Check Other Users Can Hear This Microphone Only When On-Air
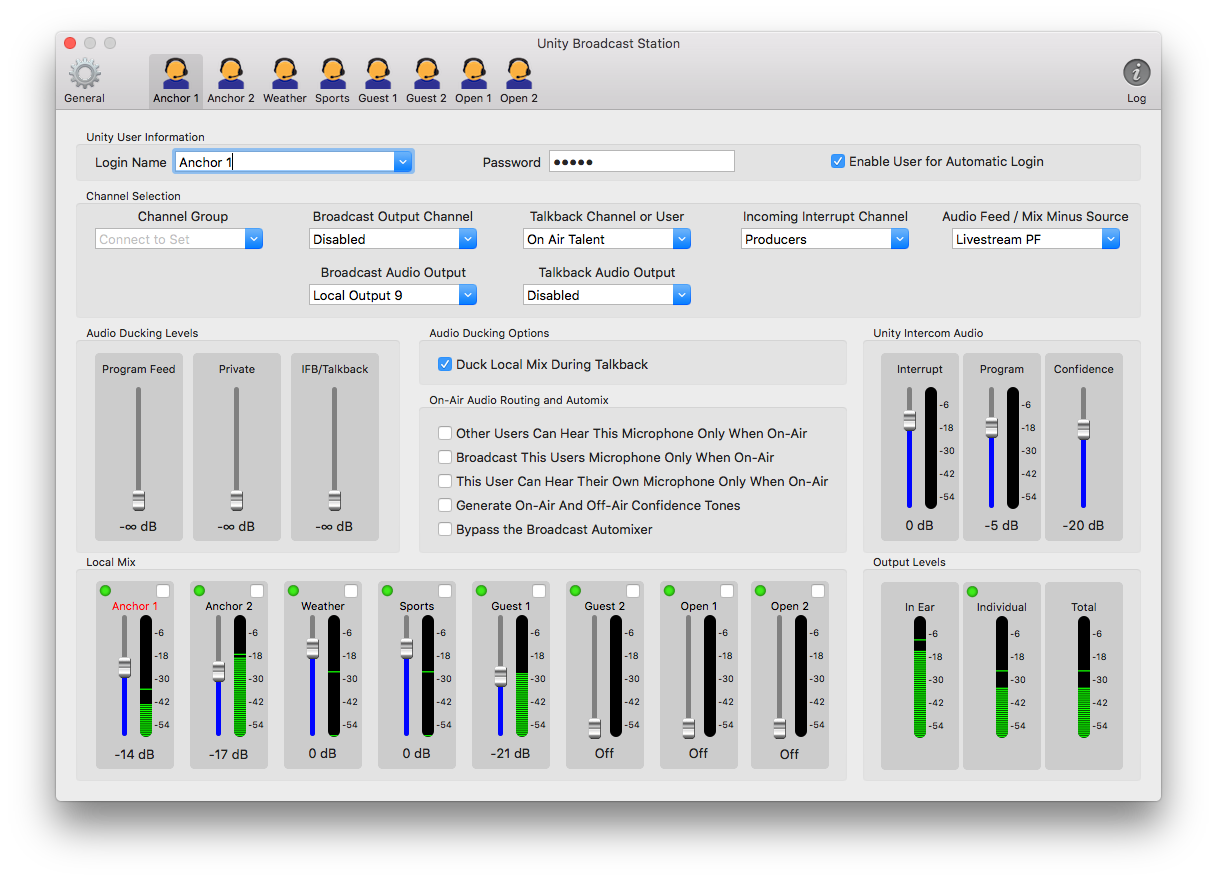This screenshot has width=1217, height=881. tap(445, 433)
